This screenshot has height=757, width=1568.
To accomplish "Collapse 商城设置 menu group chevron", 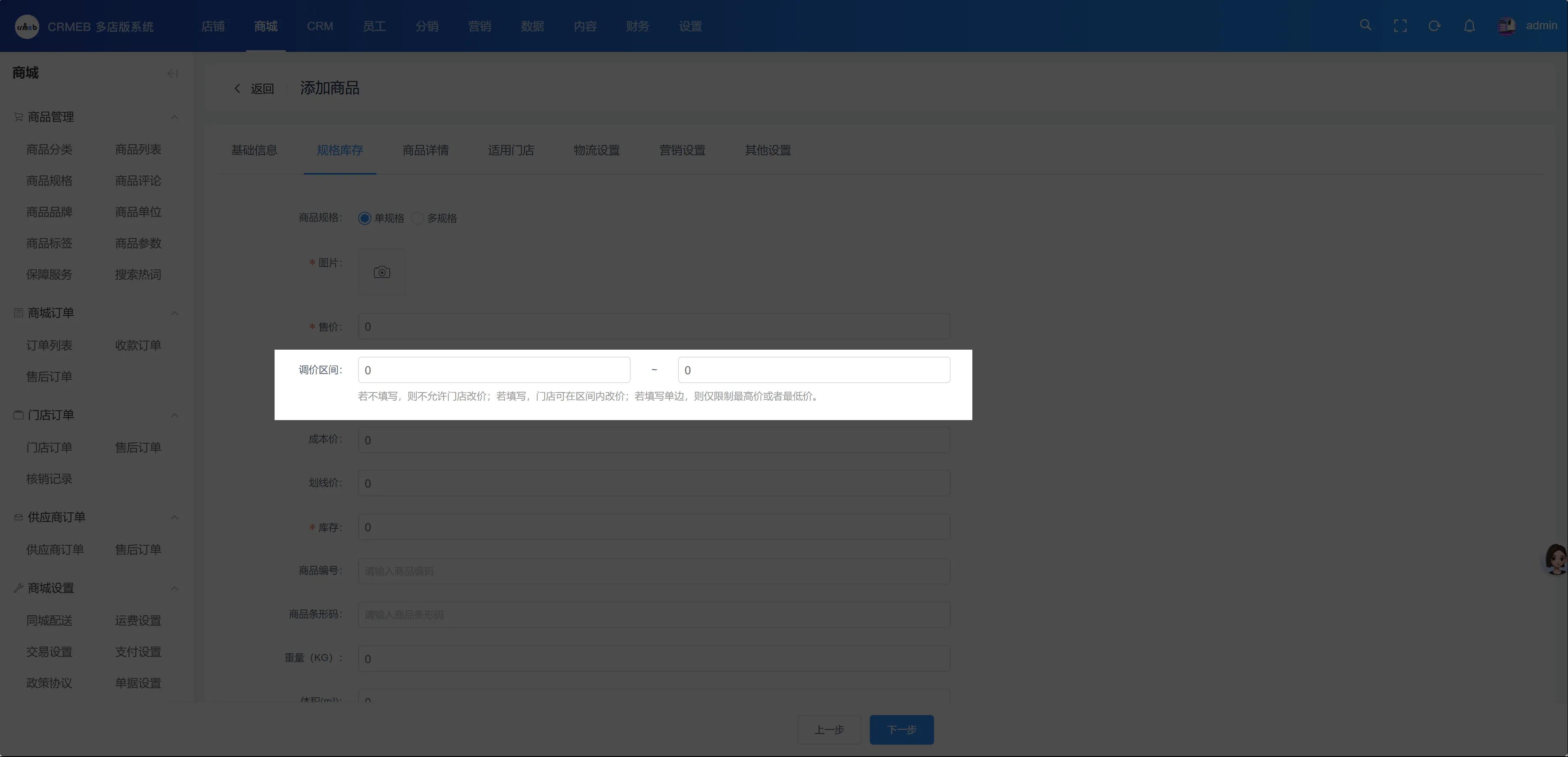I will coord(175,588).
